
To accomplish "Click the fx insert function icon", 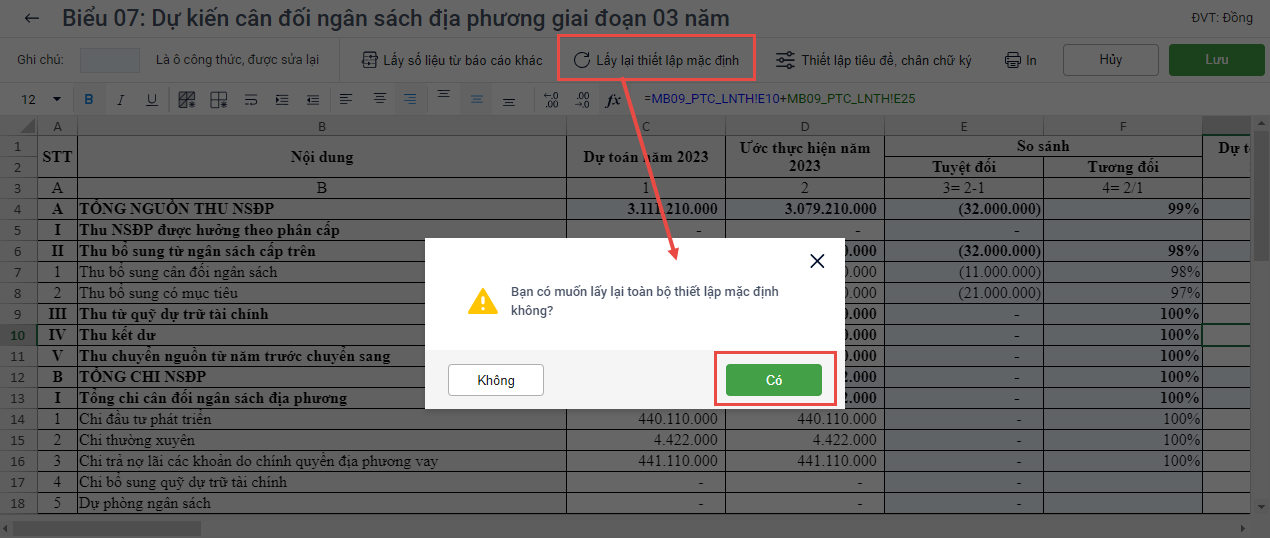I will (613, 100).
